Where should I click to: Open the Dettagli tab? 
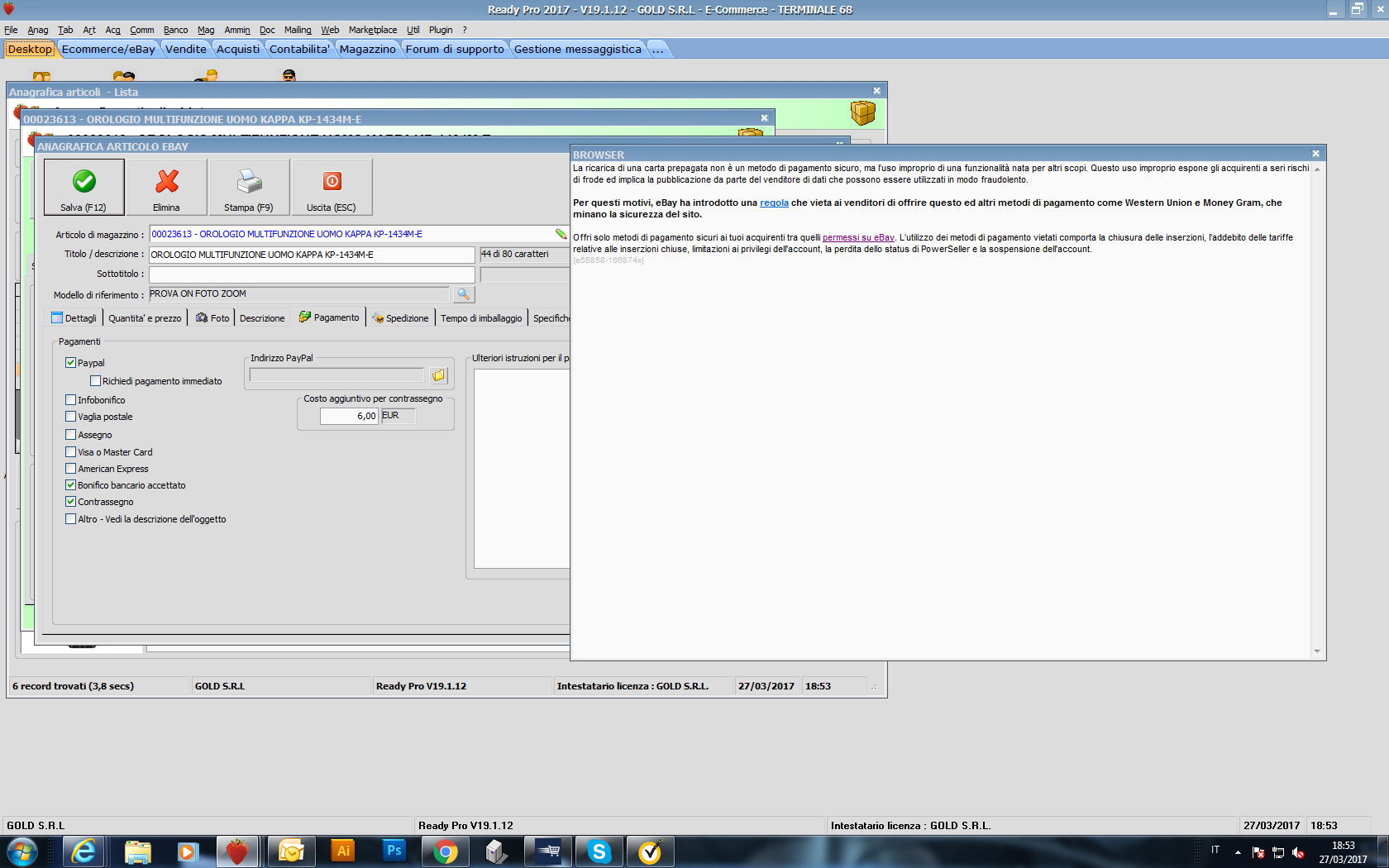tap(74, 318)
